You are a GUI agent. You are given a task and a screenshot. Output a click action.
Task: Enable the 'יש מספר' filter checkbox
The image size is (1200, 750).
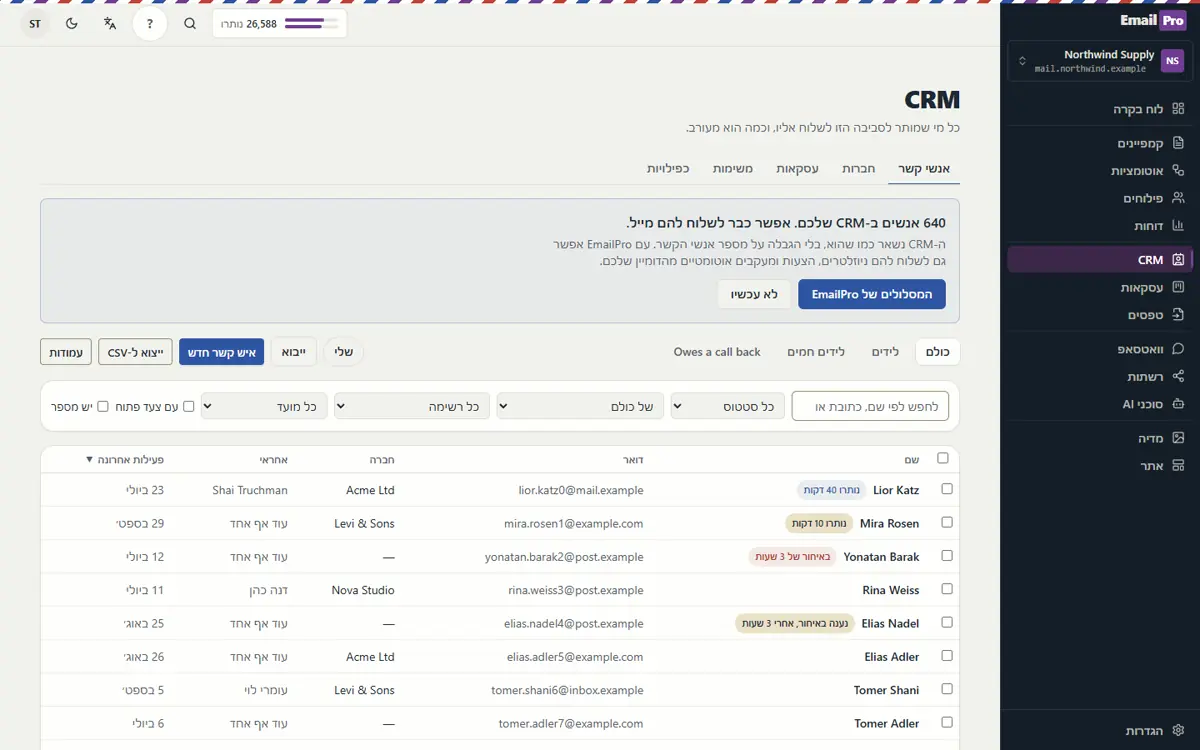(103, 406)
